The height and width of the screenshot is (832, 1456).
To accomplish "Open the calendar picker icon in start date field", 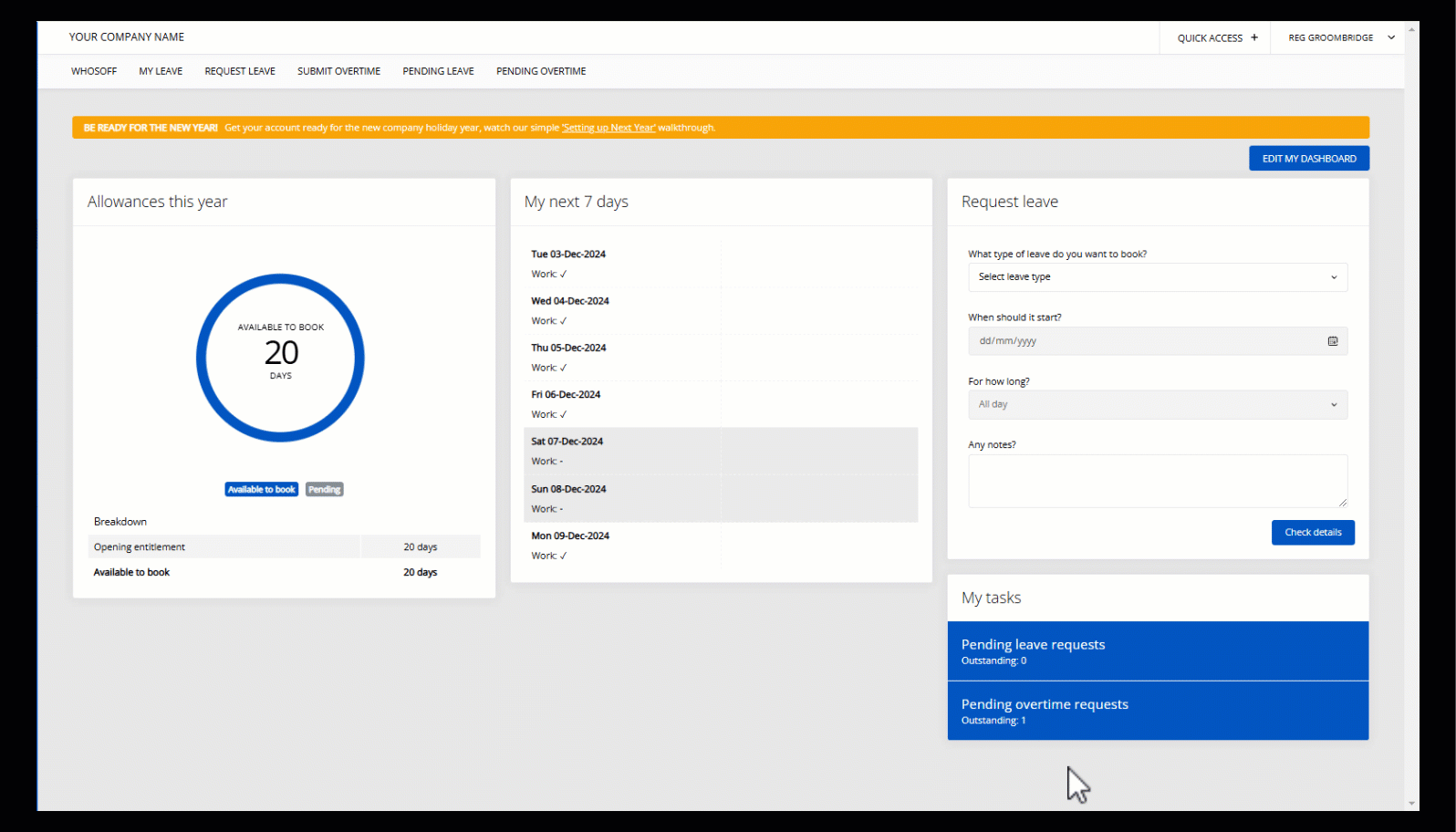I will [x=1333, y=341].
